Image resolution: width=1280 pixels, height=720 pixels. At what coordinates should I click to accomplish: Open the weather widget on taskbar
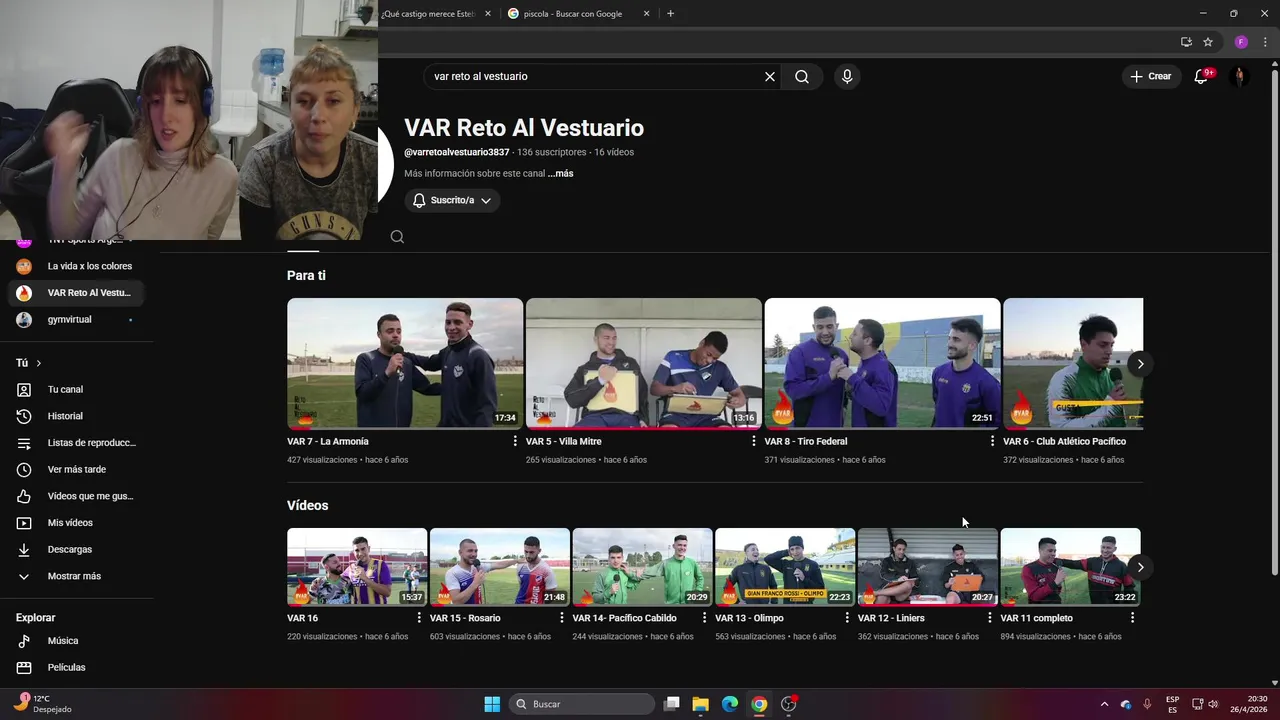point(44,704)
